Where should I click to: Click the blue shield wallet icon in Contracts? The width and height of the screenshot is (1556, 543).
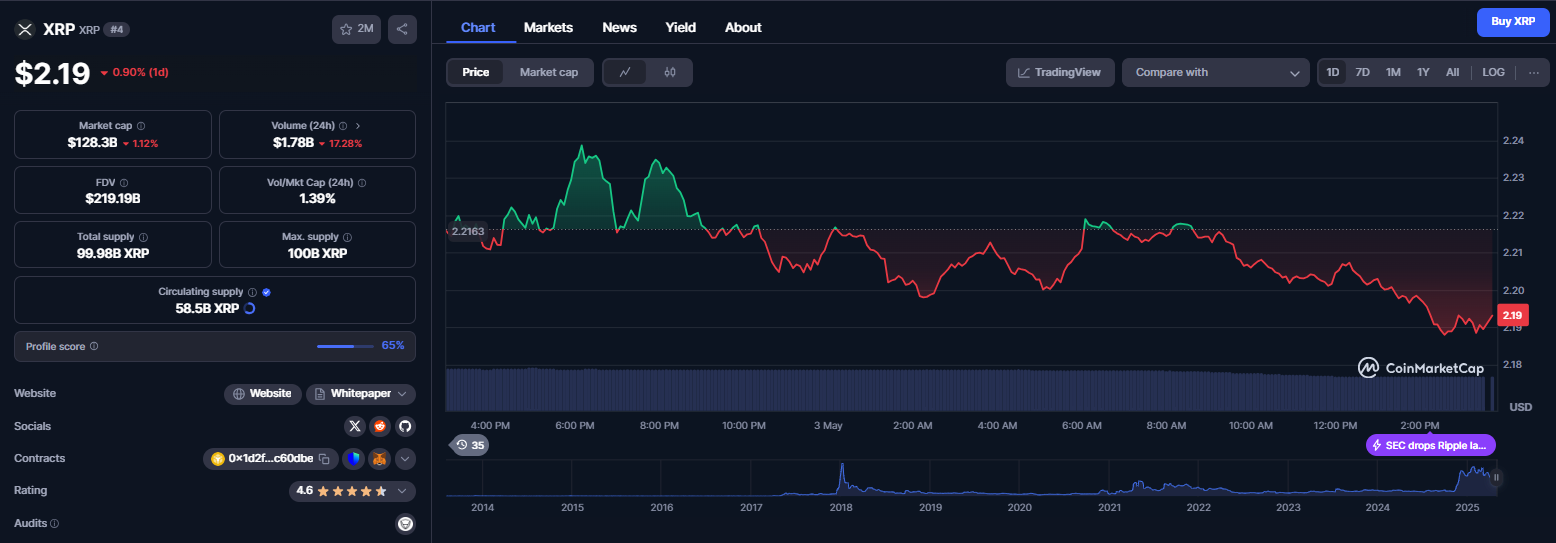[x=352, y=459]
